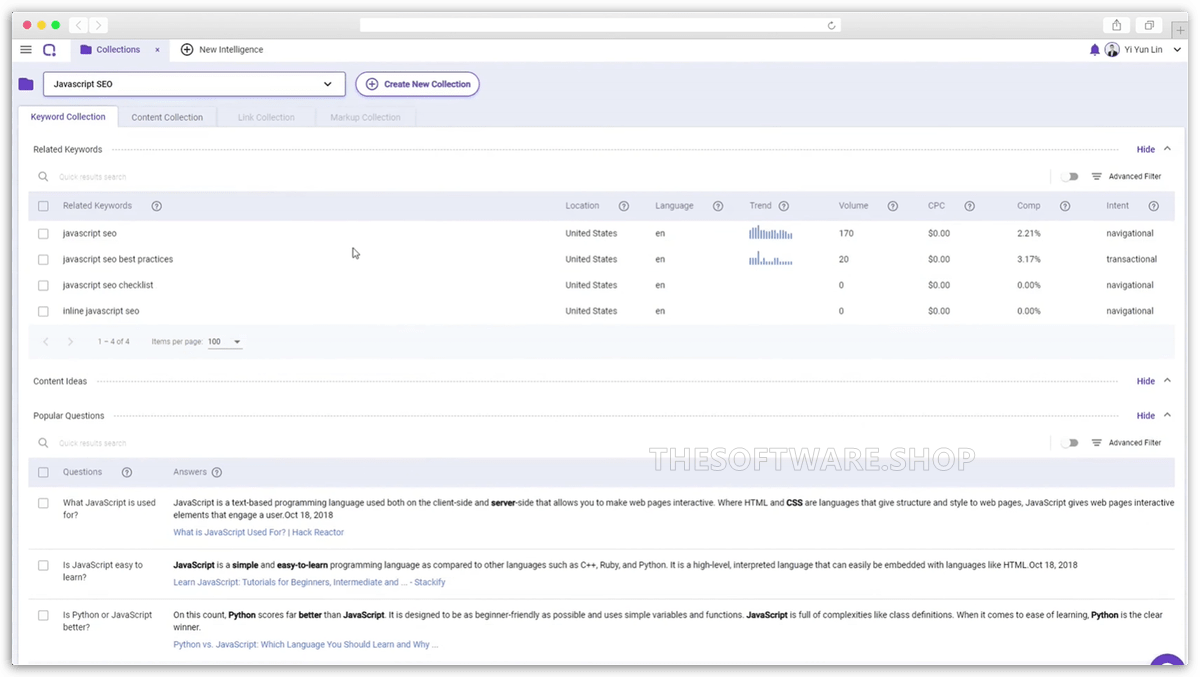Click Advanced Filter icon in Popular Questions

pyautogui.click(x=1097, y=442)
